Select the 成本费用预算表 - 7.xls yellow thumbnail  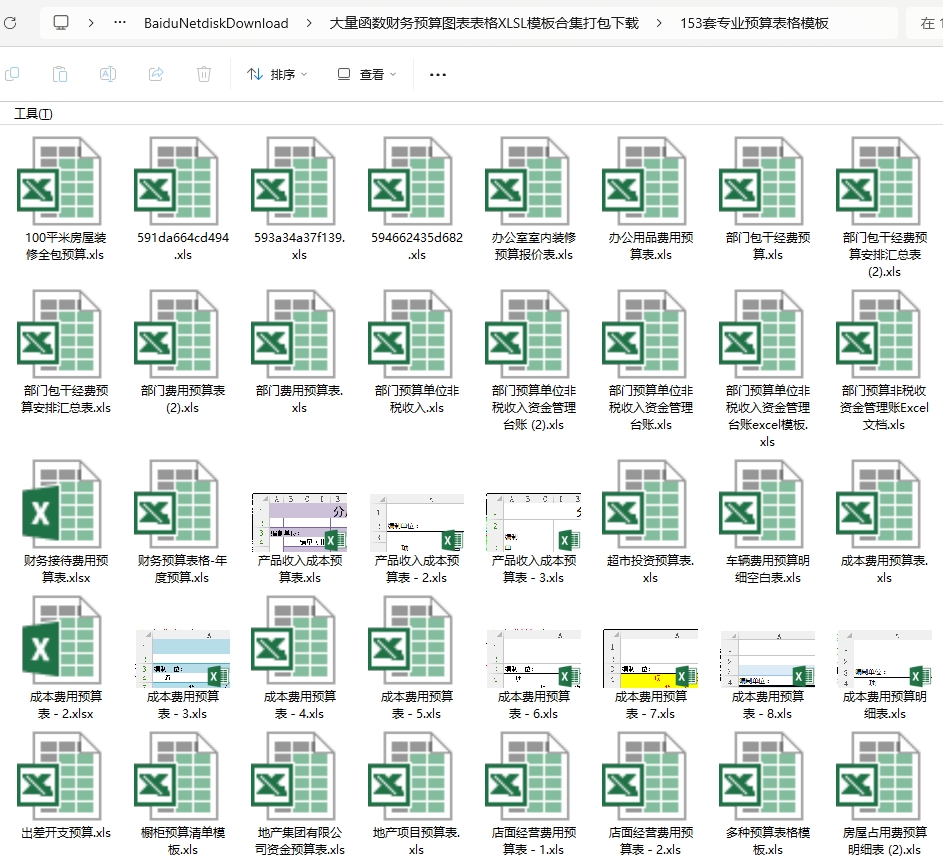click(650, 658)
